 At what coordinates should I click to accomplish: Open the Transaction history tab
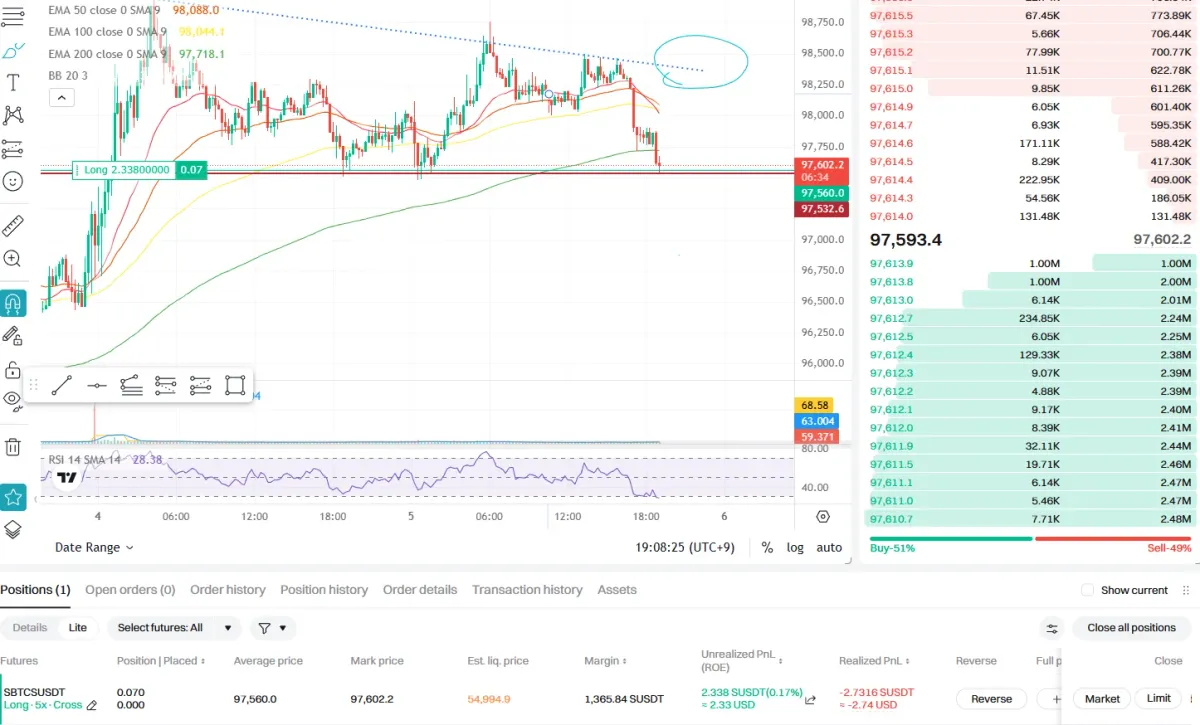click(x=527, y=590)
